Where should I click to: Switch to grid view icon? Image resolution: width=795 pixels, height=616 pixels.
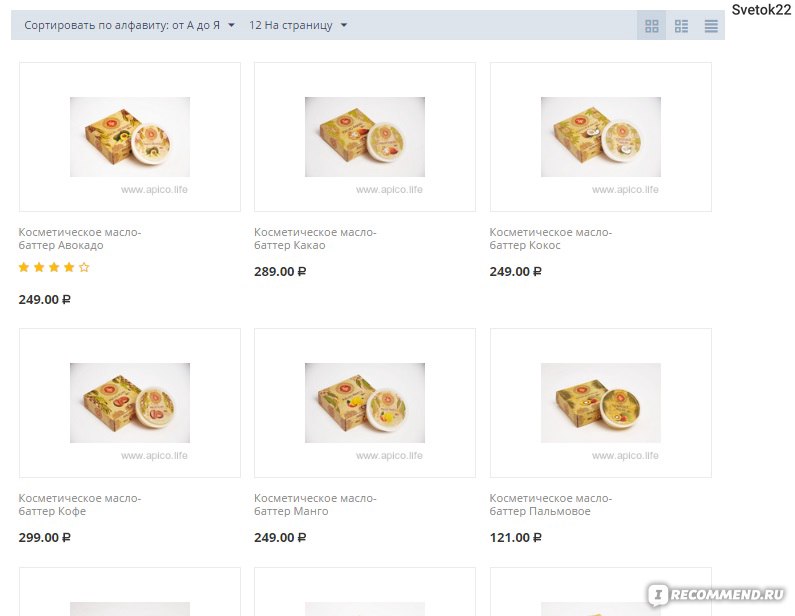pyautogui.click(x=652, y=26)
